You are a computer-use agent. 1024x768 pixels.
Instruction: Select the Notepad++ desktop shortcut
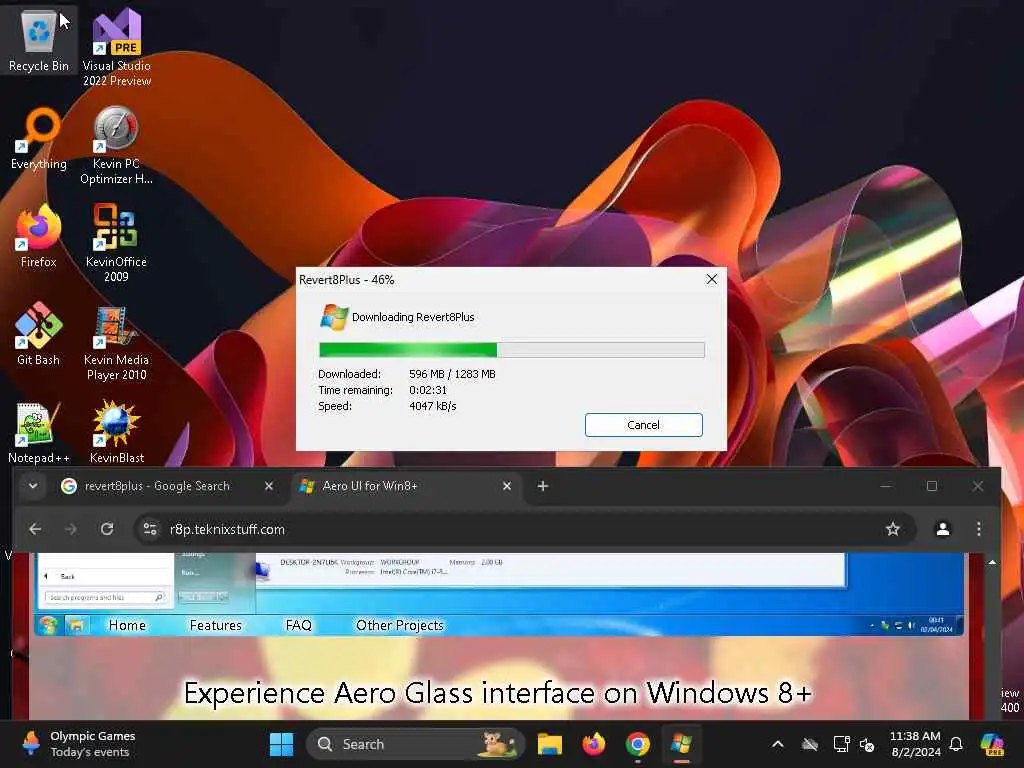[39, 432]
